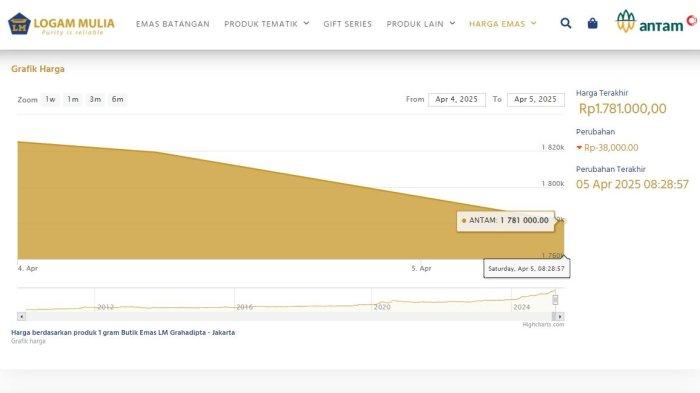Open the shopping bag cart icon
The height and width of the screenshot is (393, 700).
point(592,23)
